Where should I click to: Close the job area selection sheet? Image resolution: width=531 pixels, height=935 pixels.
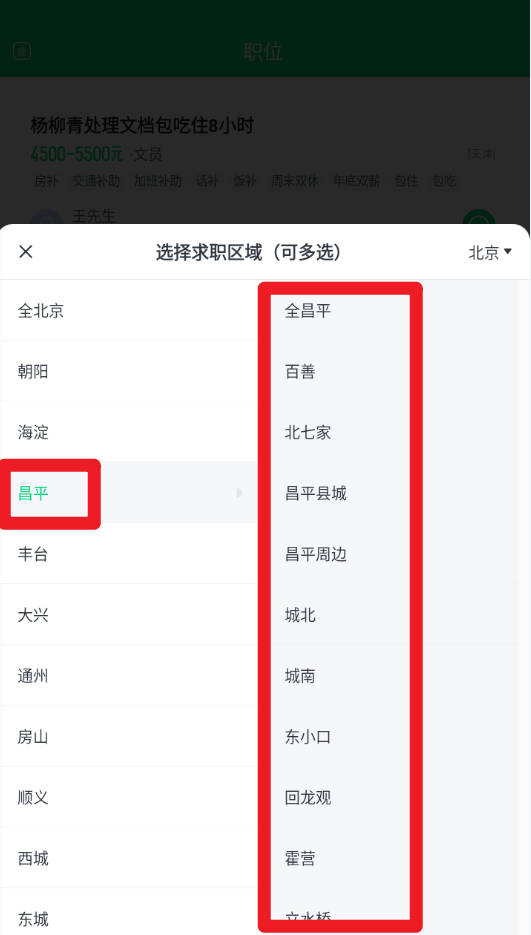[26, 252]
